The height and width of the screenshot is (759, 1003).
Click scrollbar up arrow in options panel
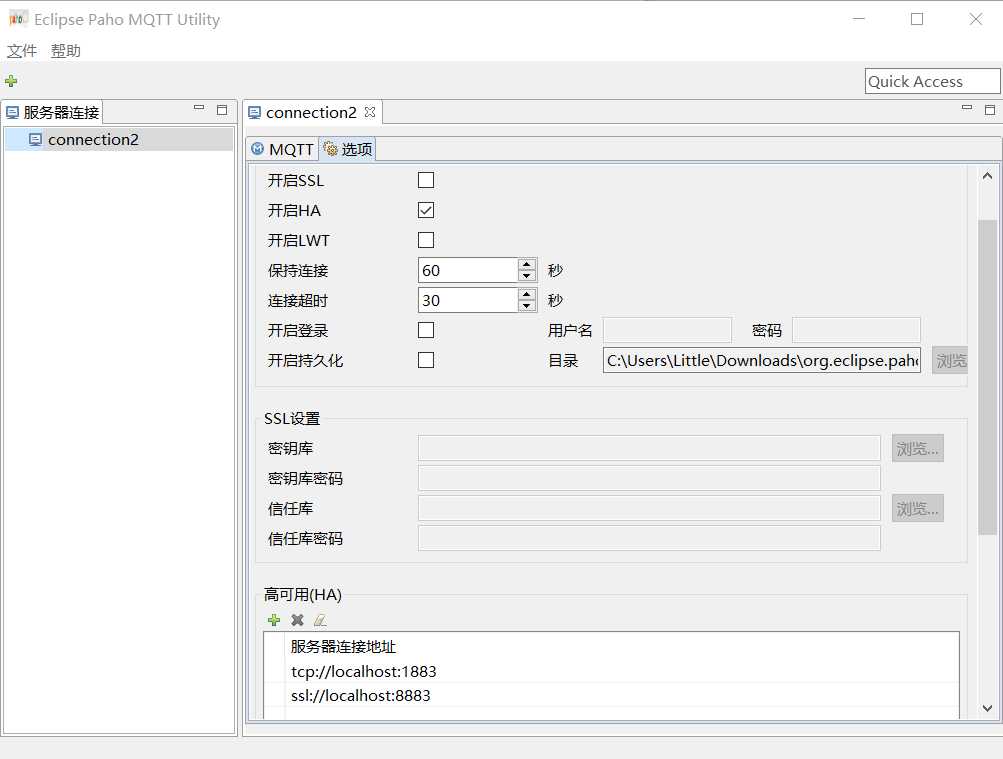[x=987, y=176]
